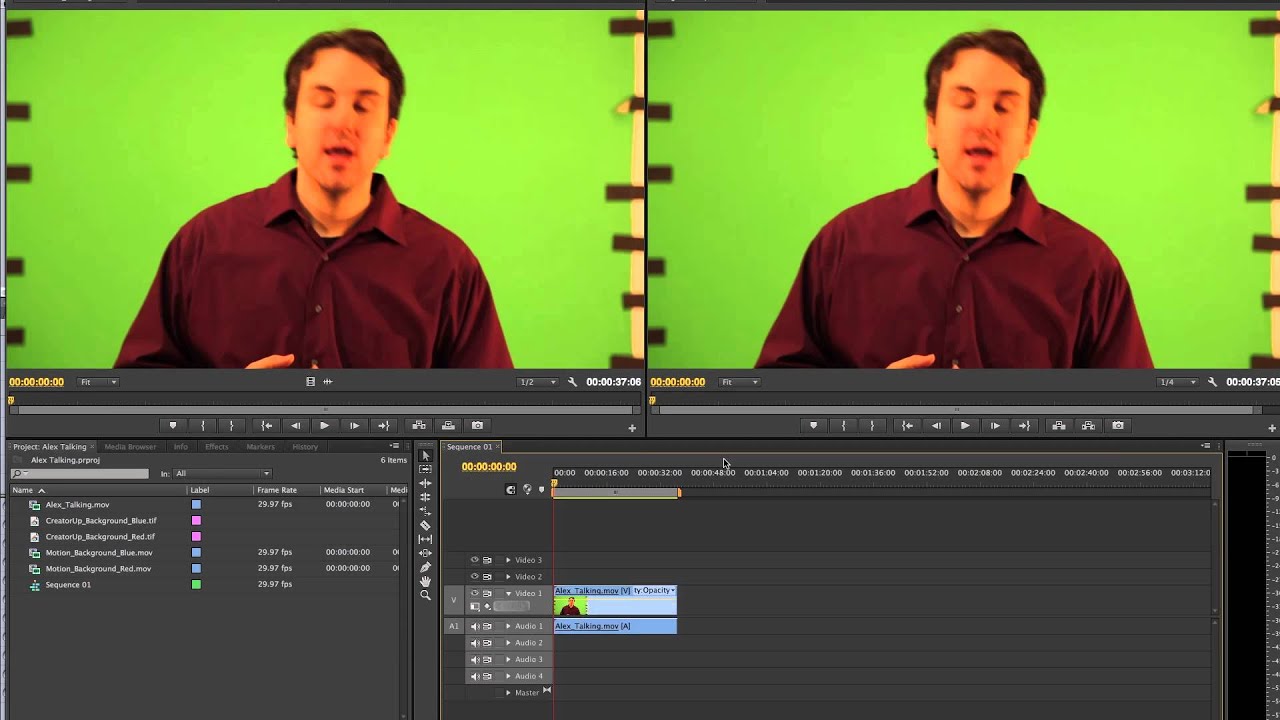The image size is (1280, 720).
Task: Expand the Video 2 track
Action: point(508,577)
